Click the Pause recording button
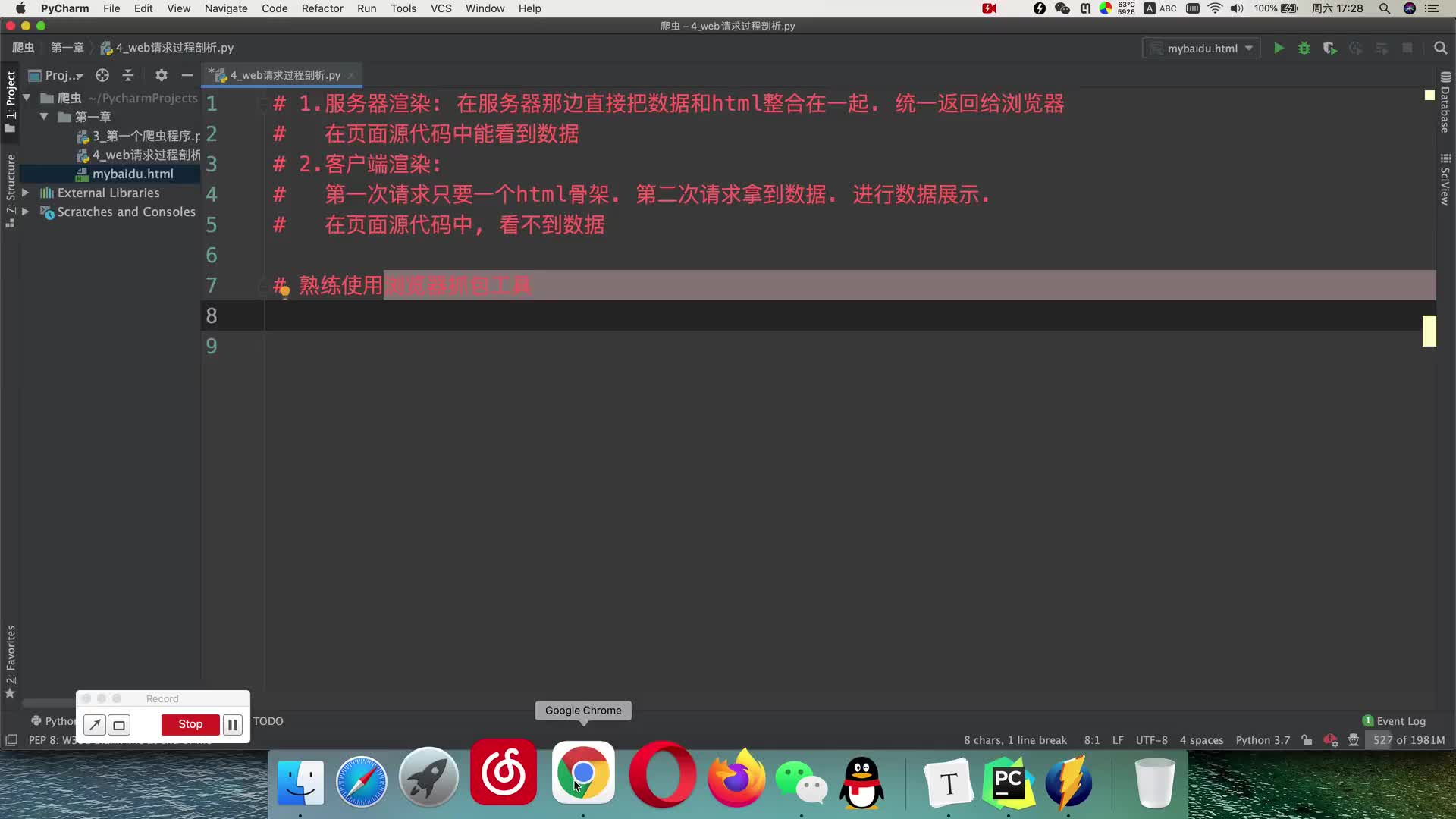 232,724
